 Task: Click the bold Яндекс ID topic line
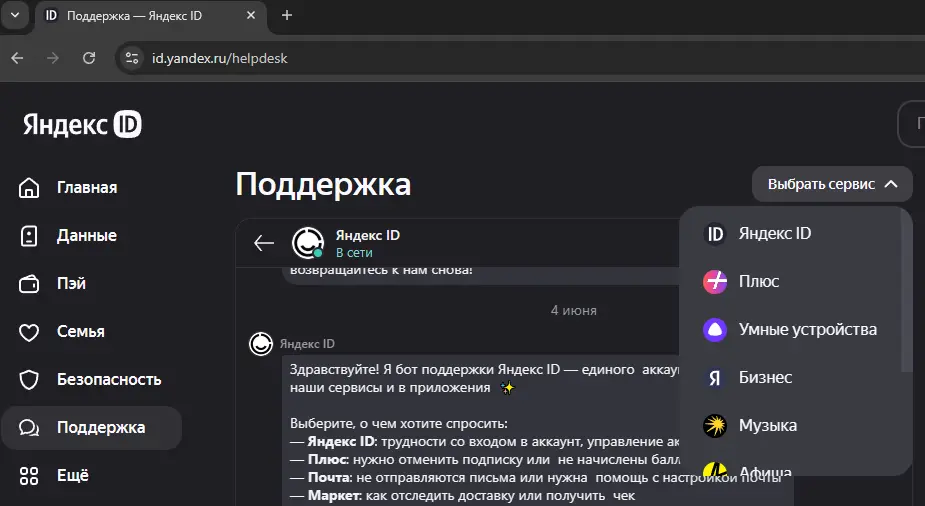(x=341, y=441)
